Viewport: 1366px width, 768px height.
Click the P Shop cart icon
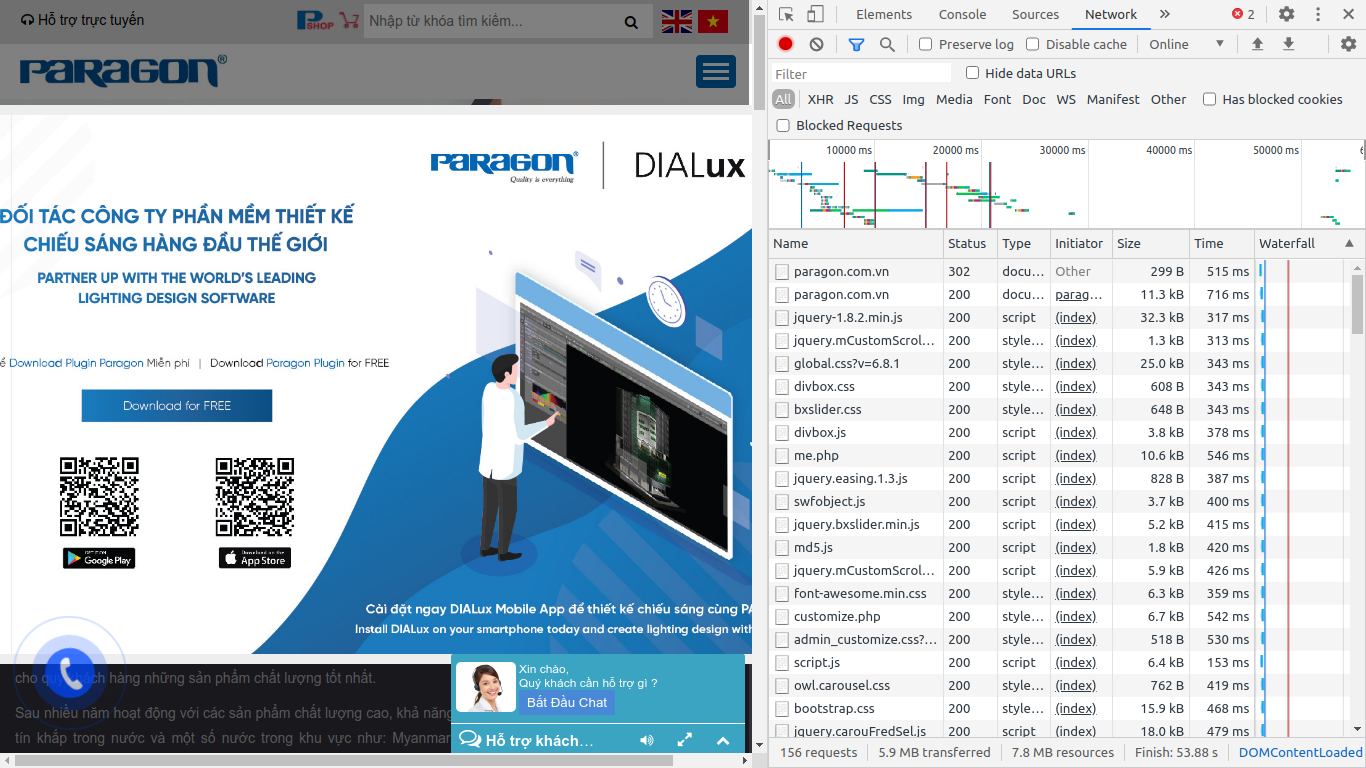pos(328,20)
